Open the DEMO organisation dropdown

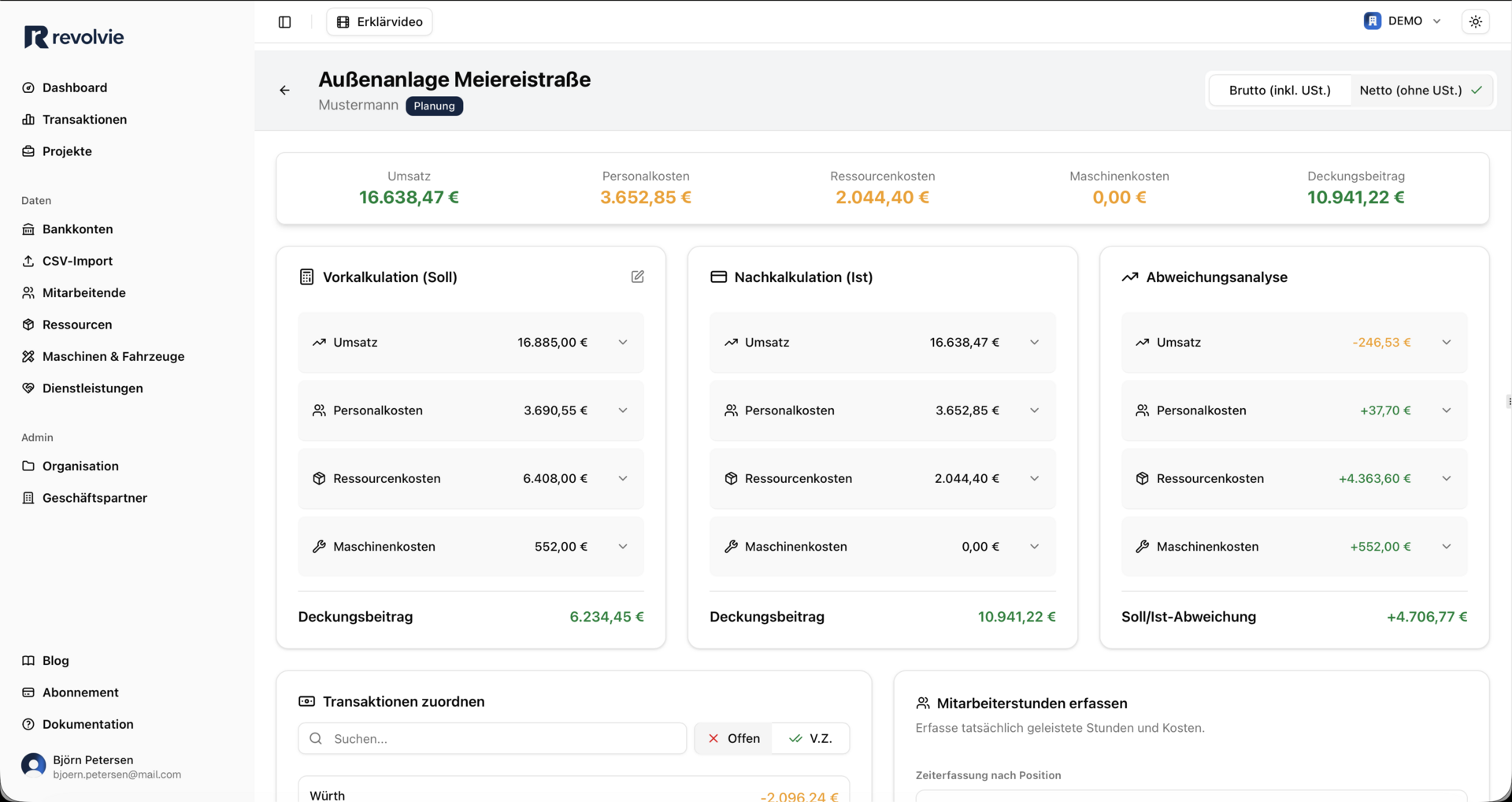click(1403, 21)
